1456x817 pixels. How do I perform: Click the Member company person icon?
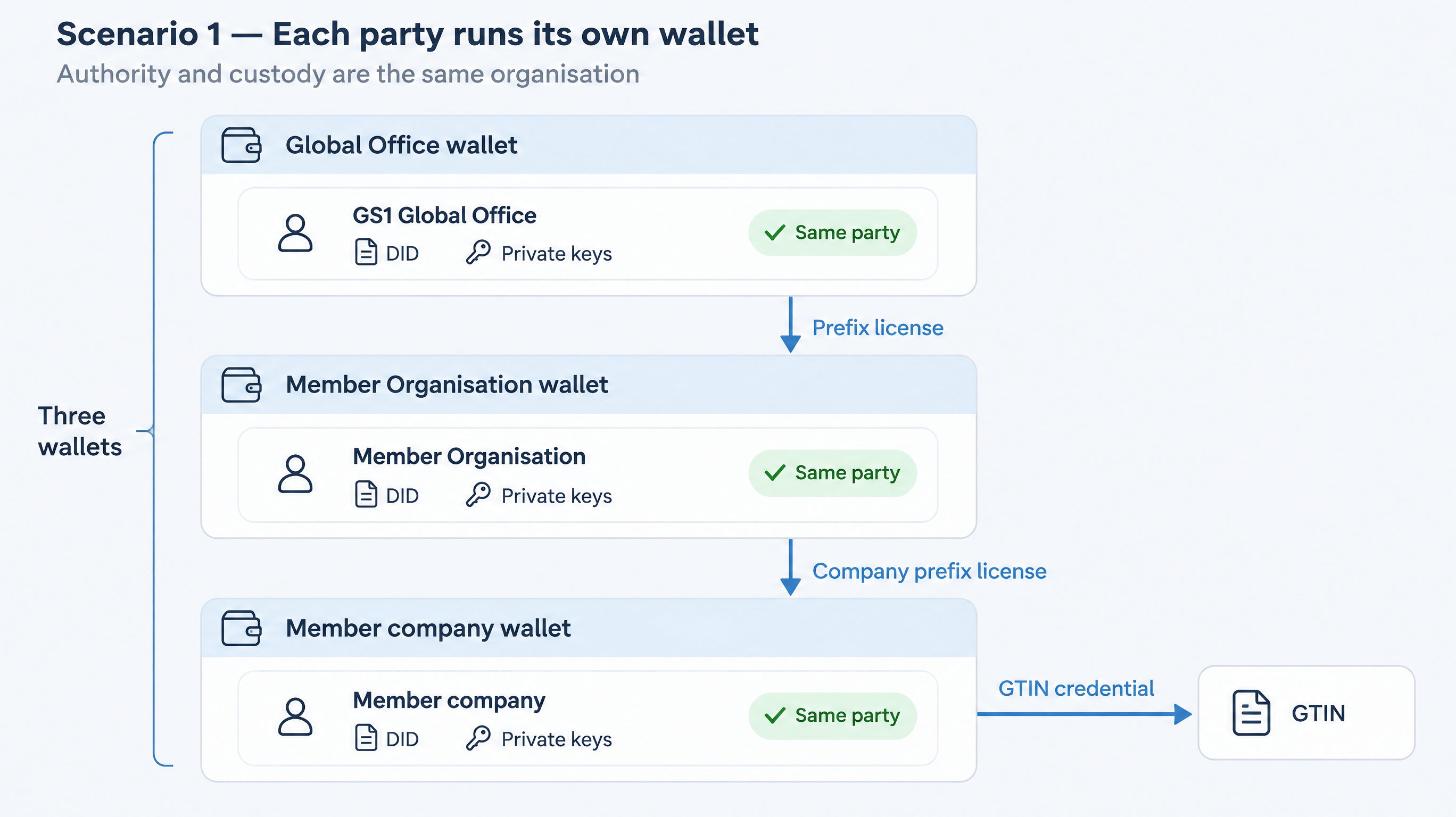point(295,716)
